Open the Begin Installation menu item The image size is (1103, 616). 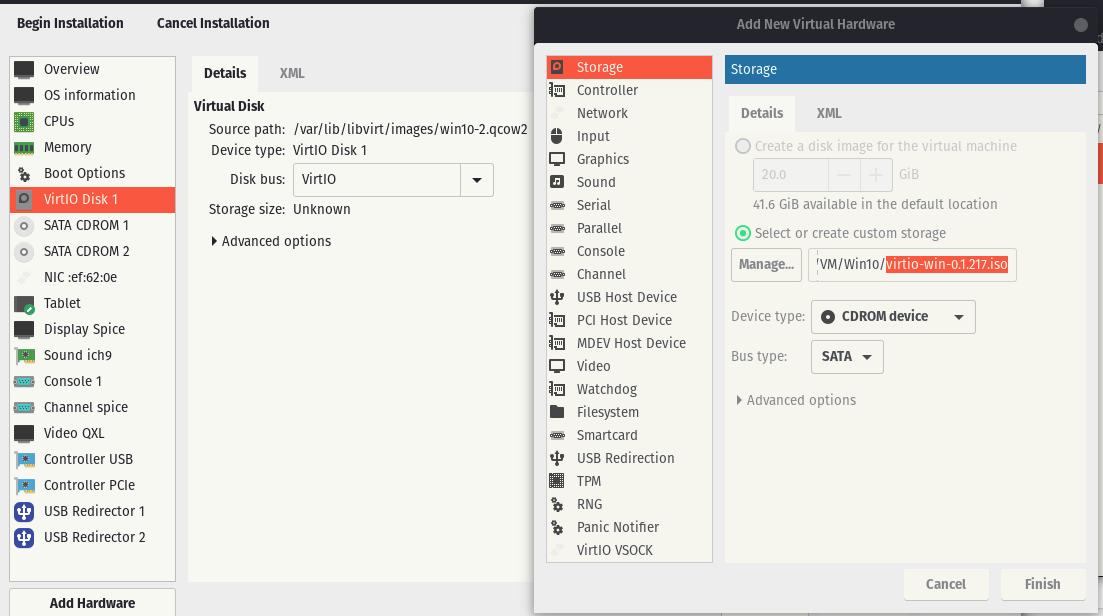[70, 23]
